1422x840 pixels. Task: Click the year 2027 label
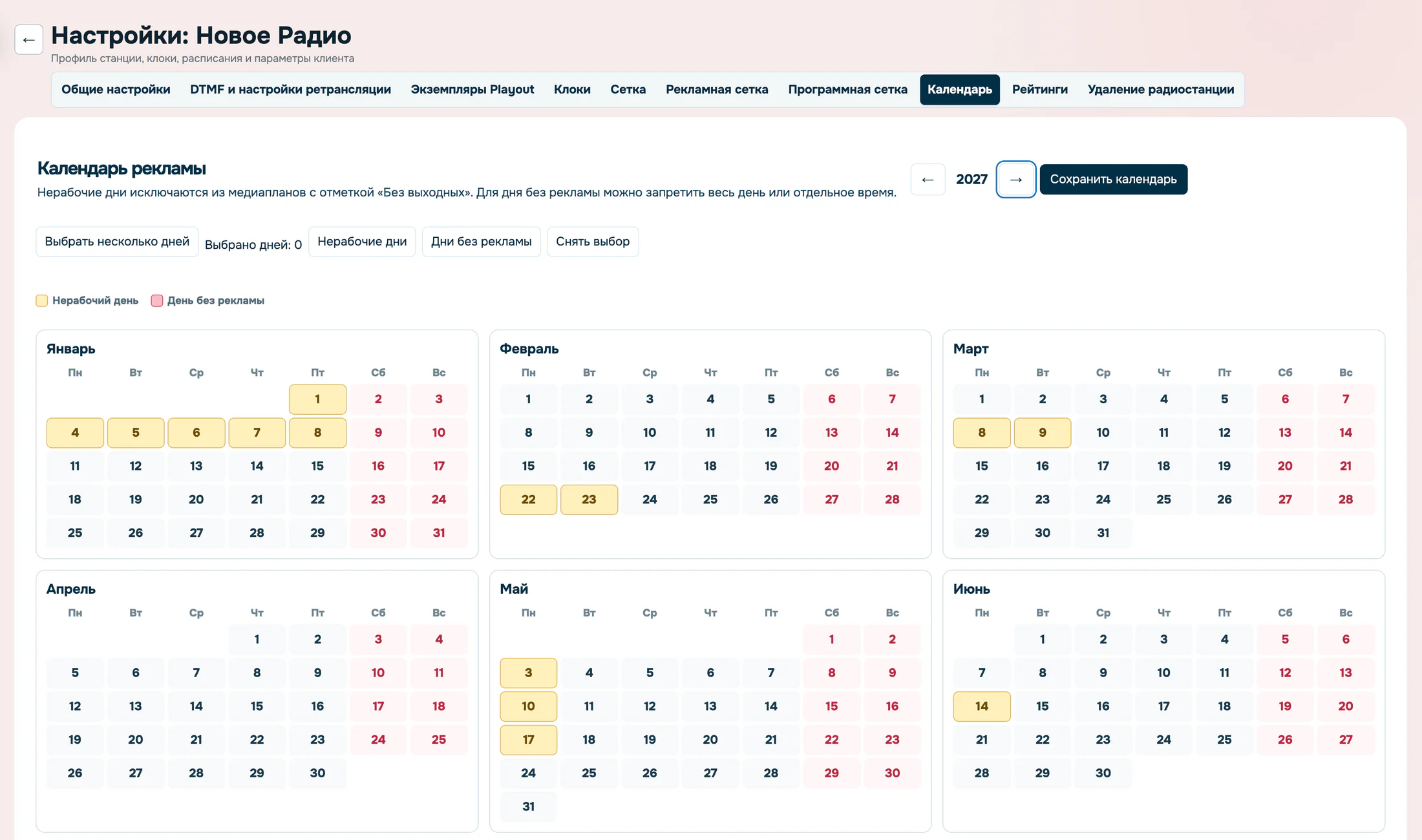tap(971, 179)
